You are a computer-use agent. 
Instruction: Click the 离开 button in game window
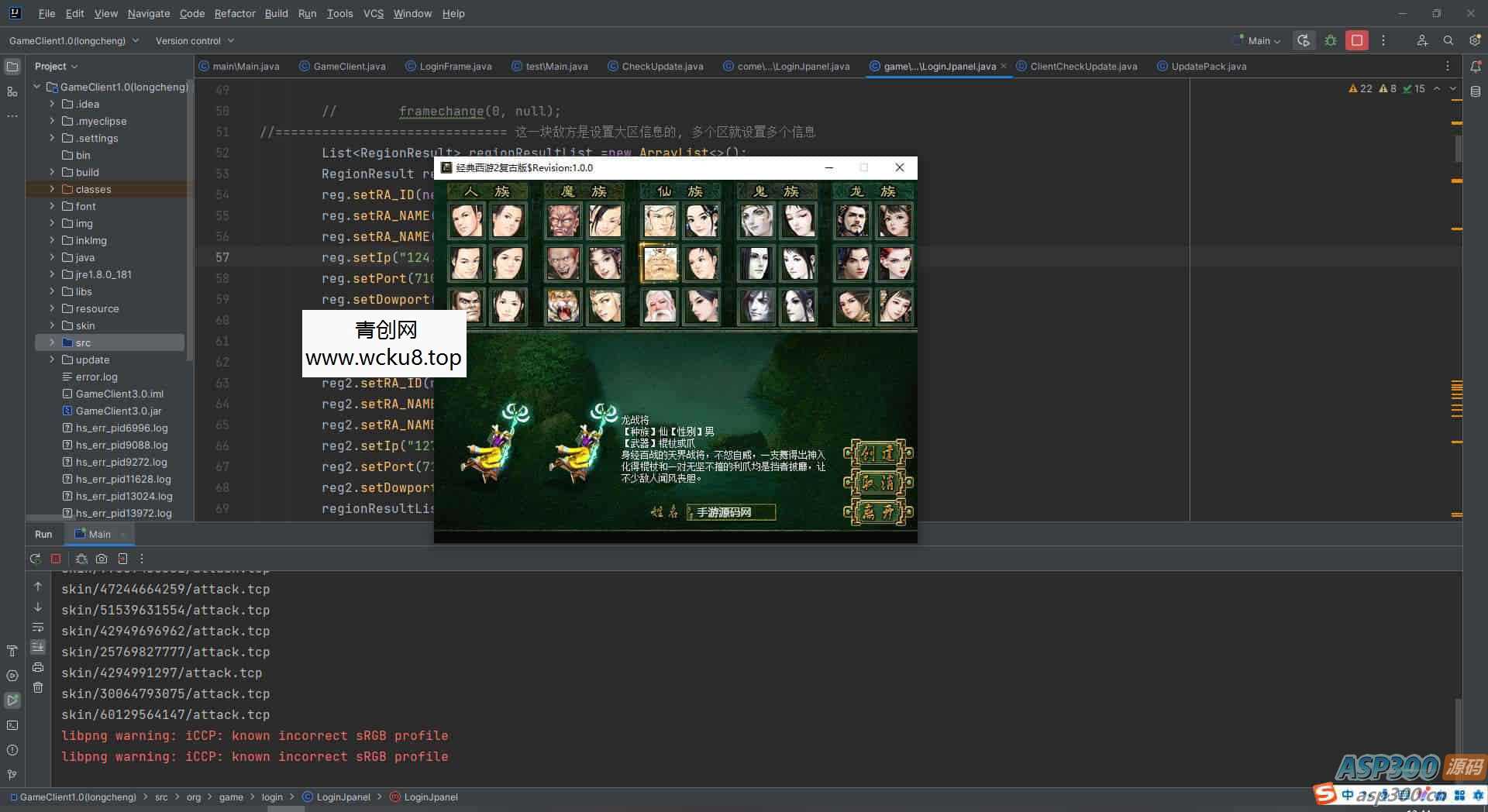coord(878,512)
